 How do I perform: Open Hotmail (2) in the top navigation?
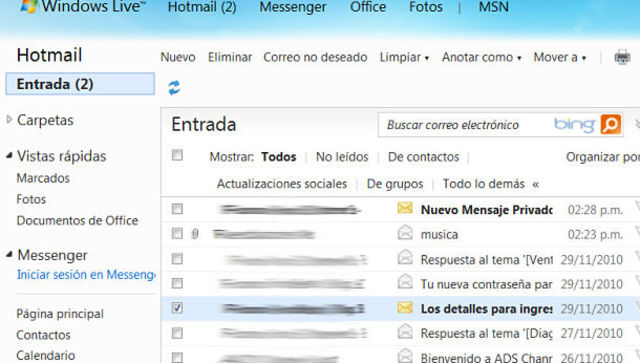pos(202,7)
